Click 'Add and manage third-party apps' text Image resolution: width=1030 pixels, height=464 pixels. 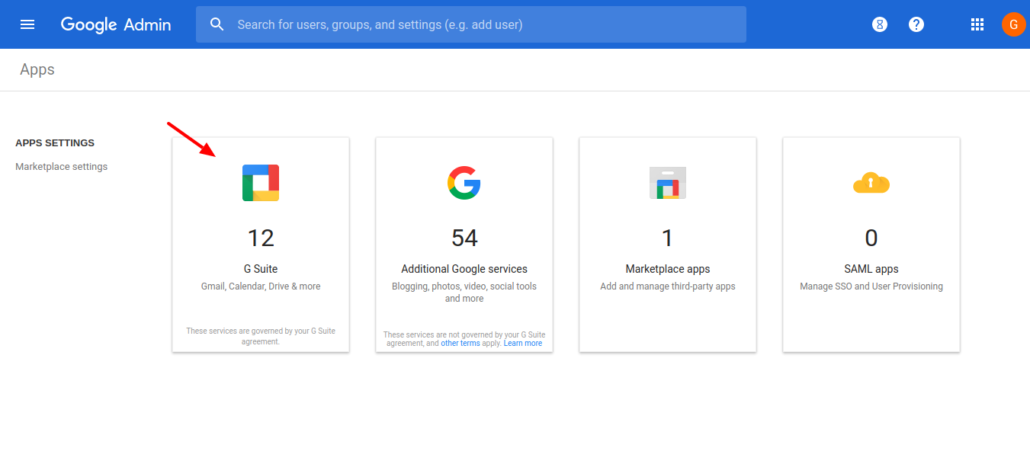pyautogui.click(x=667, y=287)
